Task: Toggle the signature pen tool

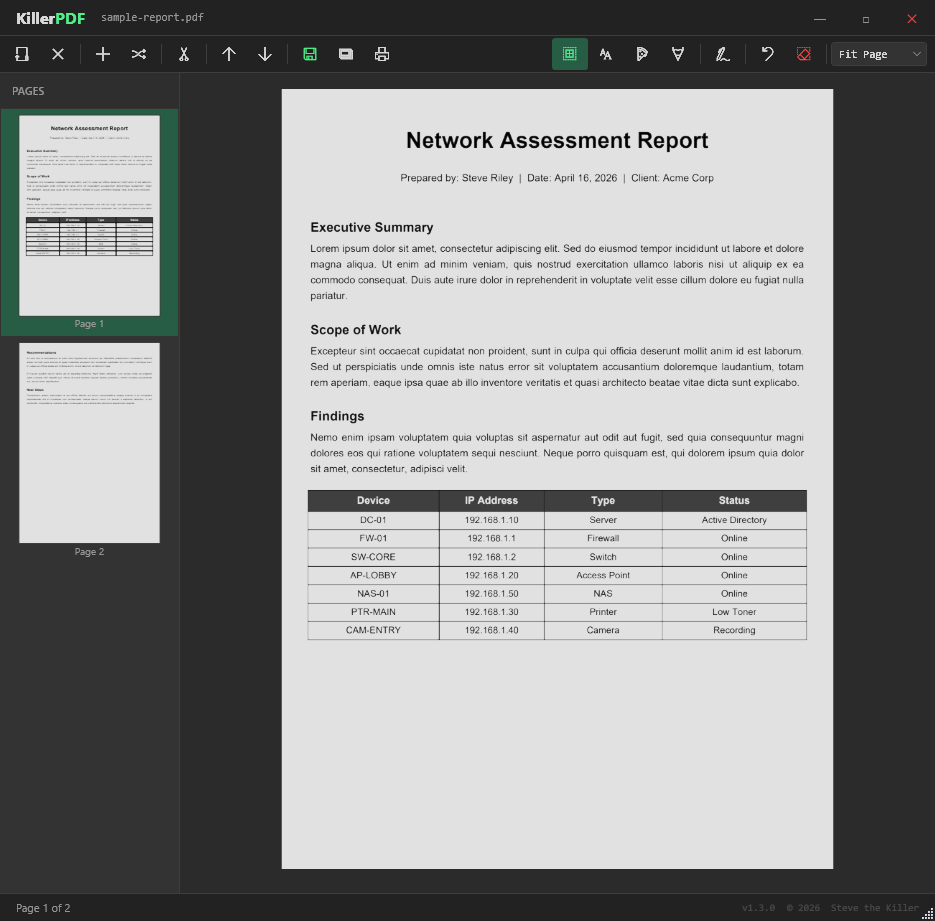Action: tap(723, 54)
